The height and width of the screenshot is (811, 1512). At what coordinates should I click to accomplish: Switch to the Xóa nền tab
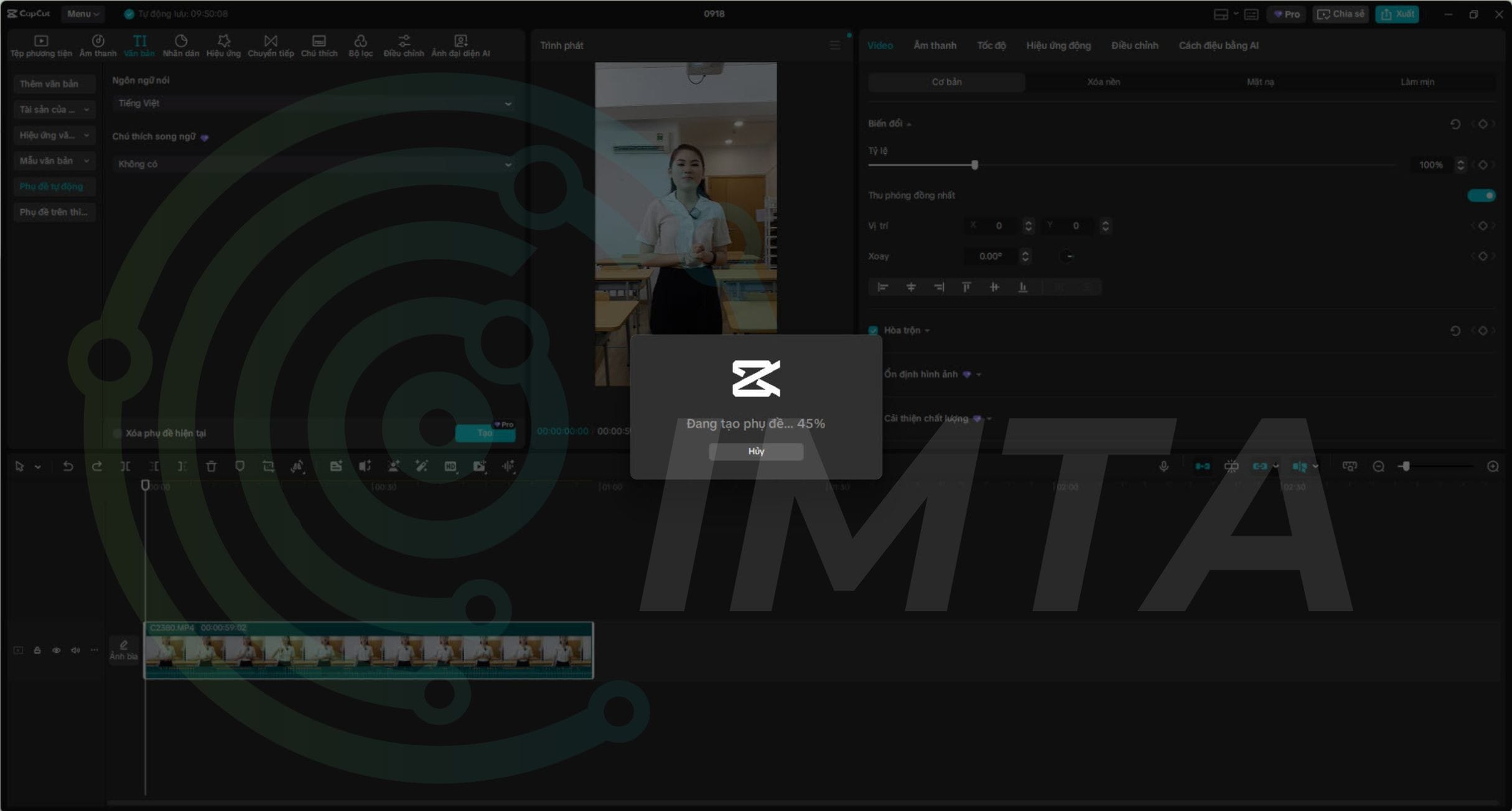[1103, 82]
